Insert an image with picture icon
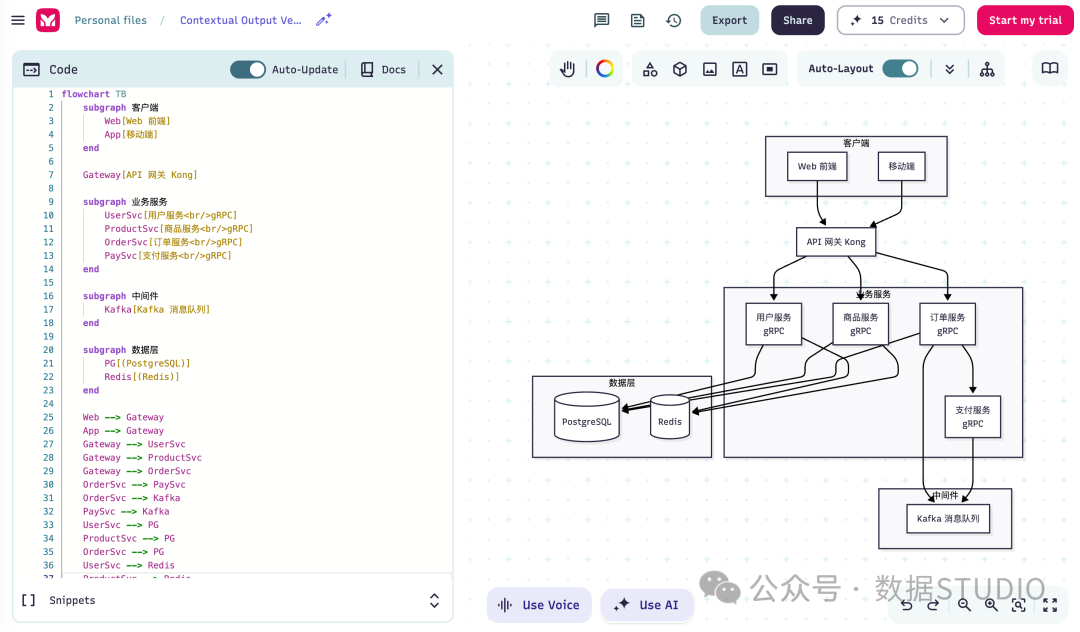 coord(709,69)
